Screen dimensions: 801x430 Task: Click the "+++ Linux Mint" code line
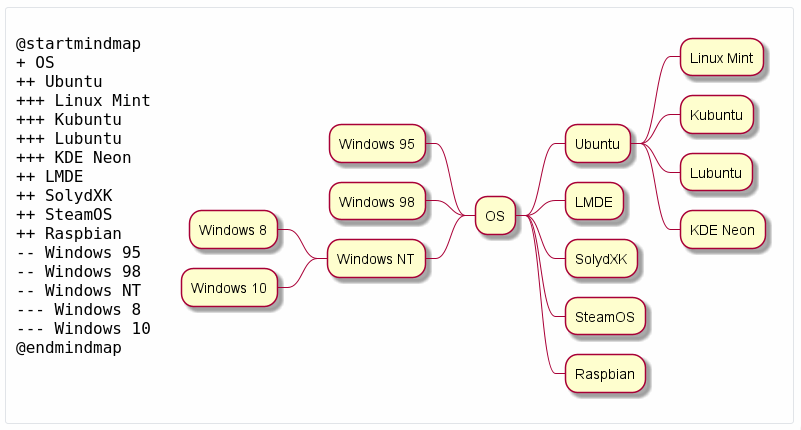83,100
